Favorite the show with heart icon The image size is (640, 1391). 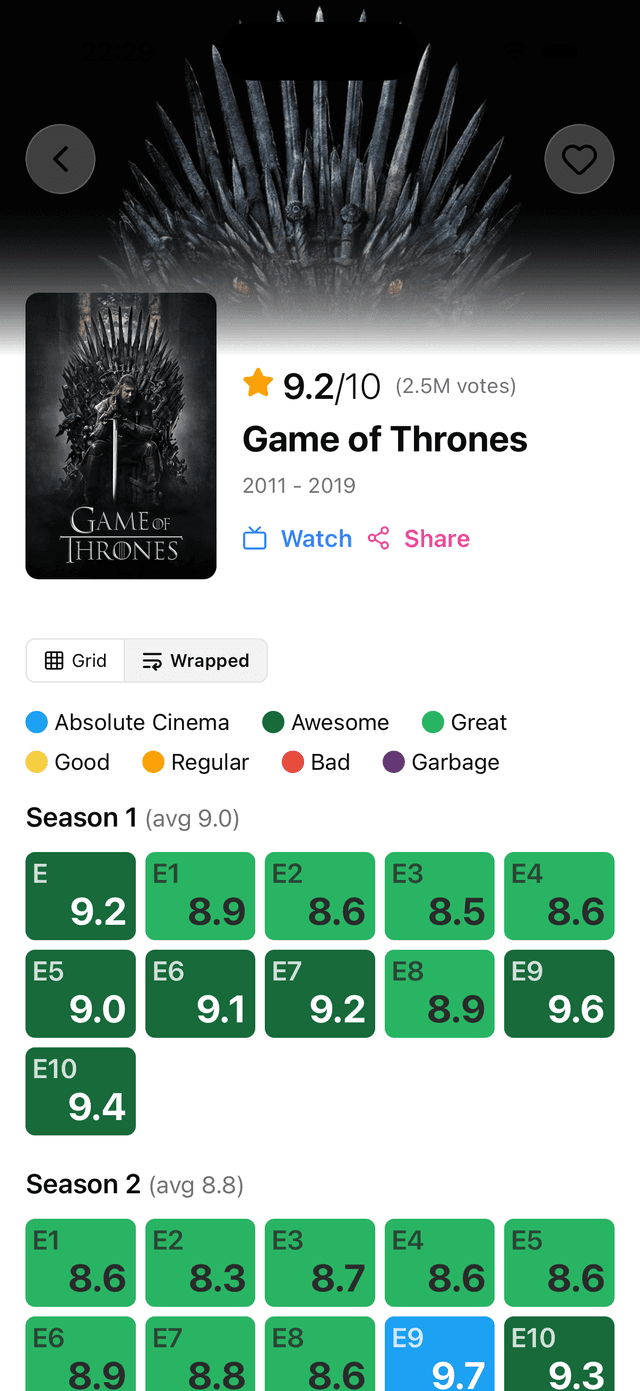579,159
